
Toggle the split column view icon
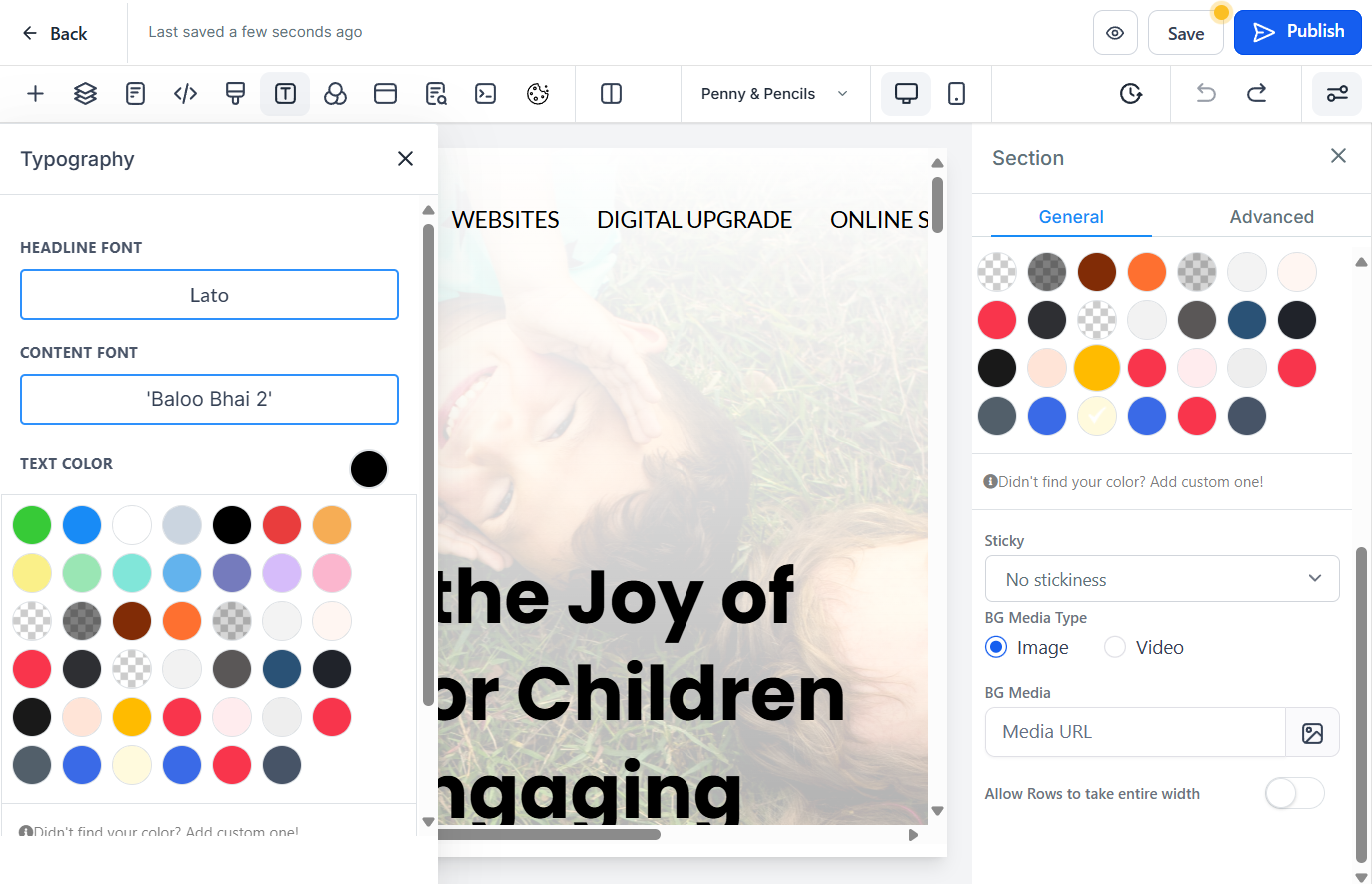(611, 94)
